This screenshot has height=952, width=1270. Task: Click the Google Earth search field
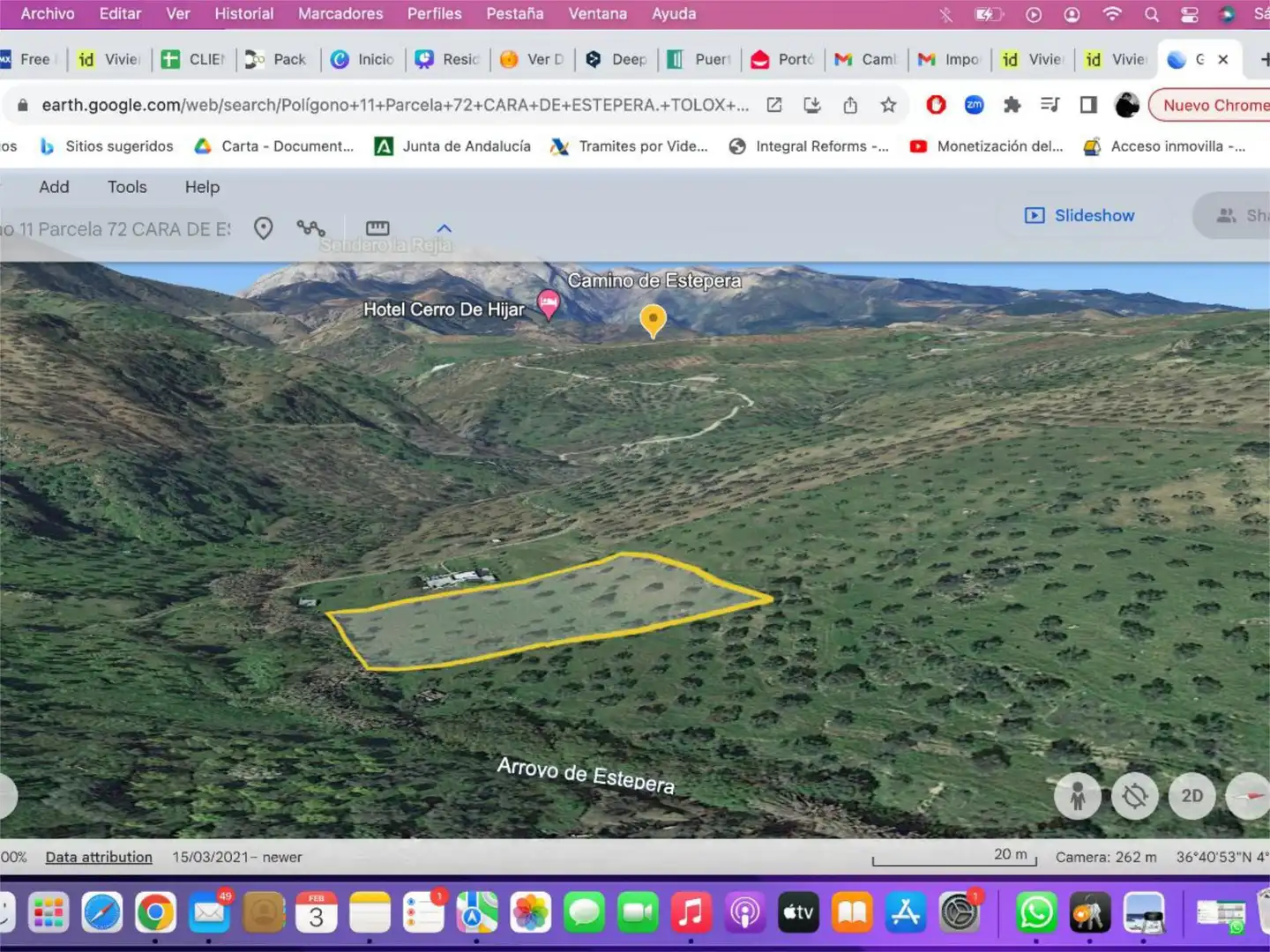[116, 229]
